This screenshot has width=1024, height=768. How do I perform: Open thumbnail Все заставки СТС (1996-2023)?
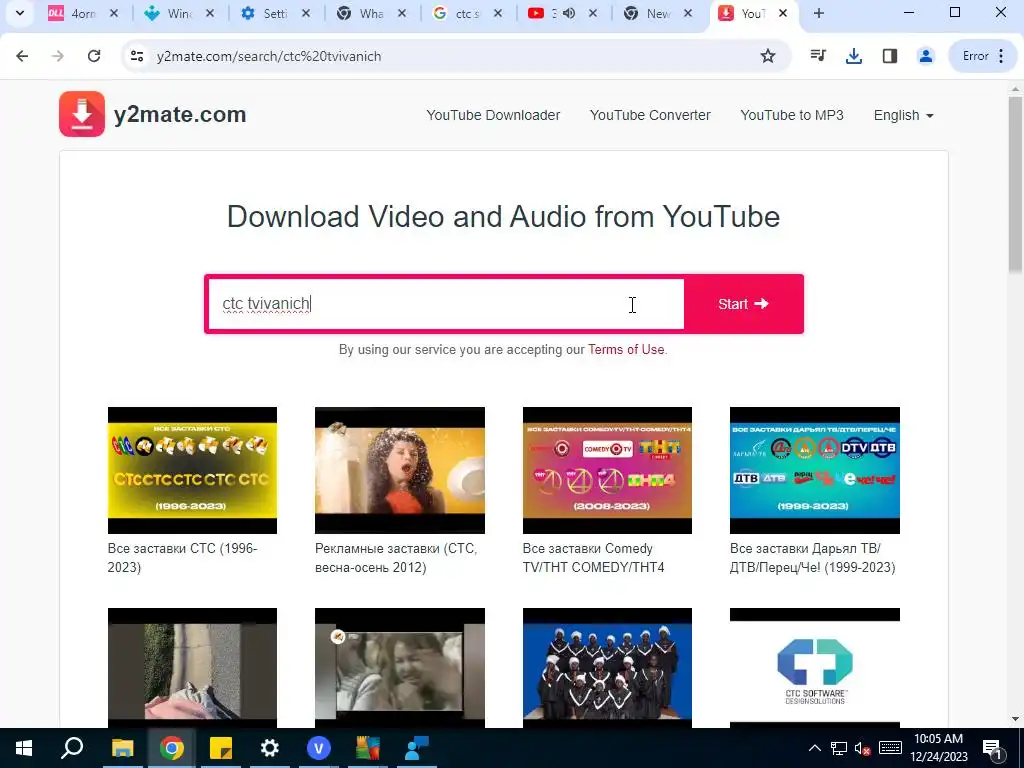[x=192, y=470]
